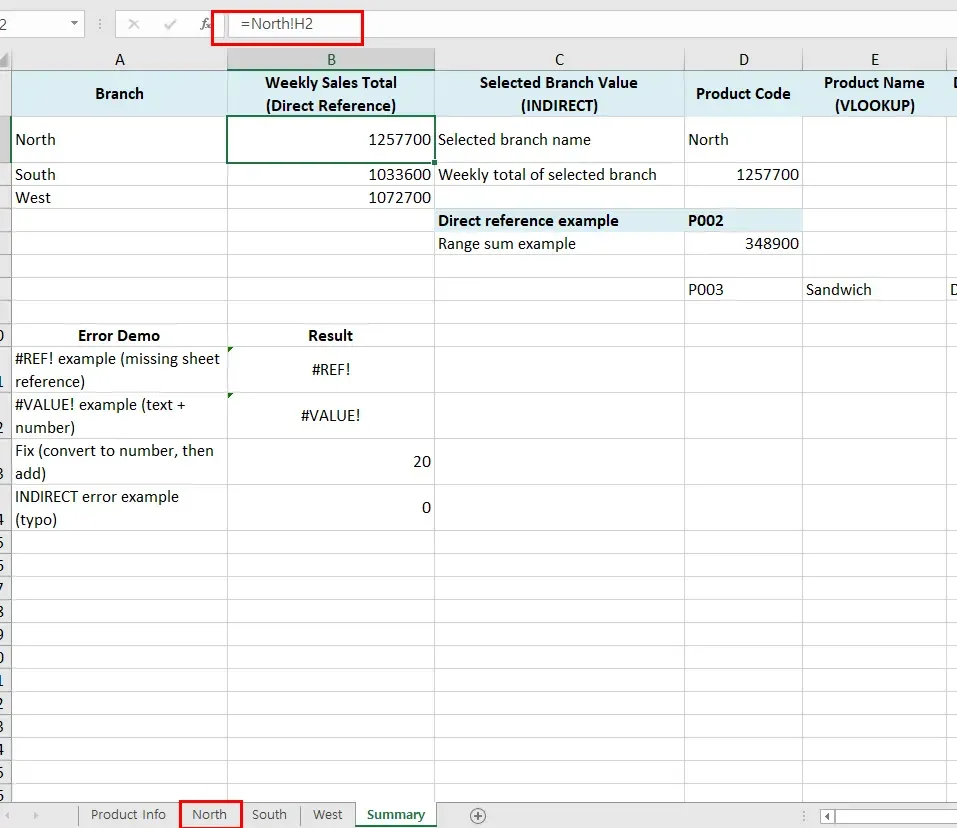Open the Product Info worksheet
The height and width of the screenshot is (828, 957).
[x=127, y=815]
